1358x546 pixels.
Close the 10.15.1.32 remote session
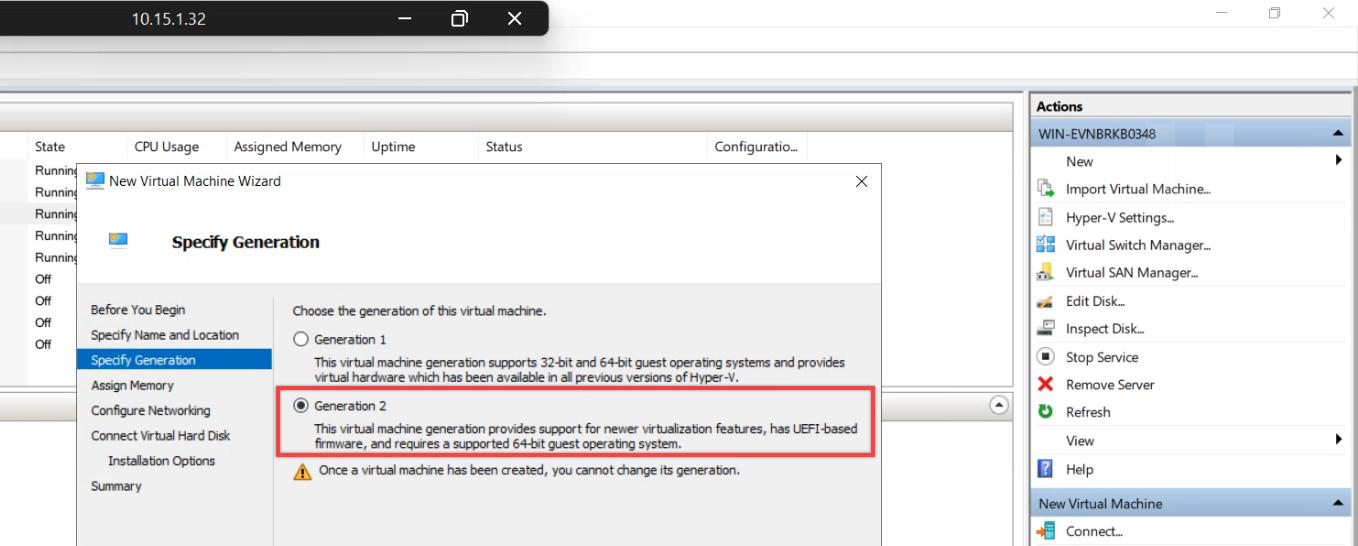[x=514, y=18]
